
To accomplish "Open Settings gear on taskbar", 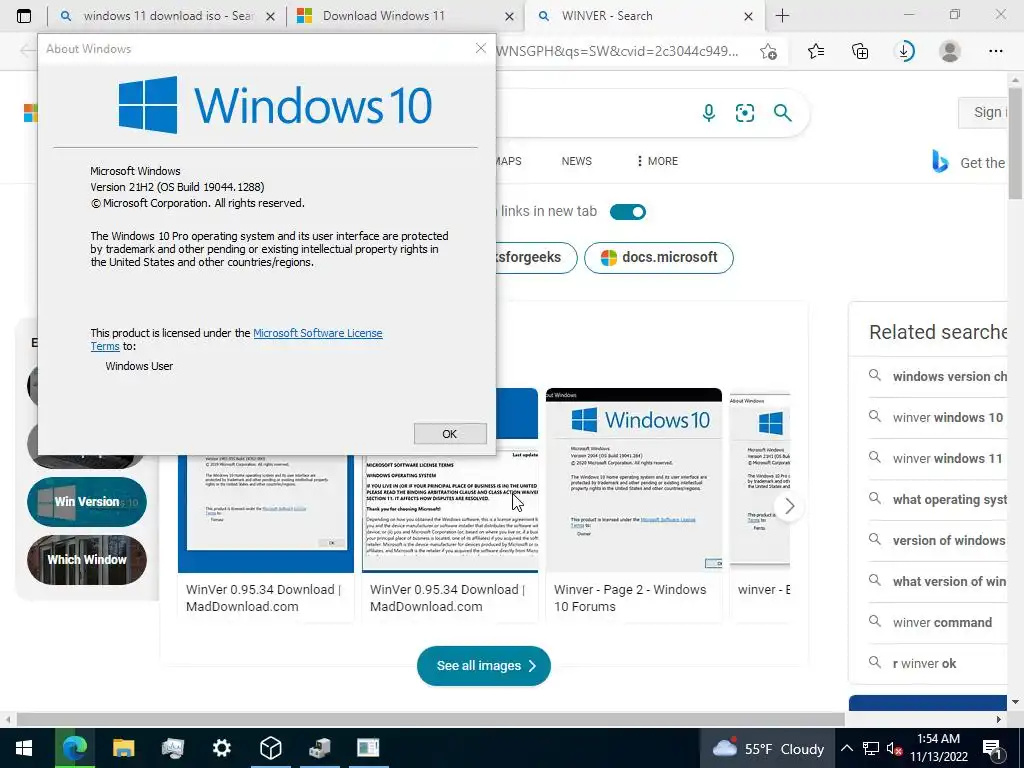I will [x=221, y=748].
